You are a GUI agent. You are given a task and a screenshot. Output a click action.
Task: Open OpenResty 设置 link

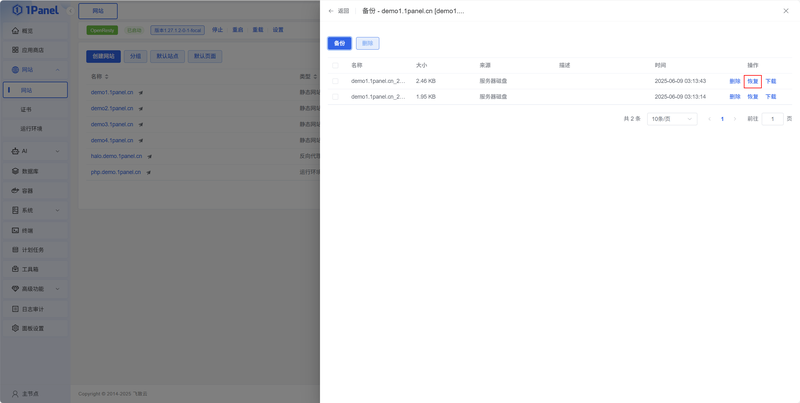[x=278, y=30]
